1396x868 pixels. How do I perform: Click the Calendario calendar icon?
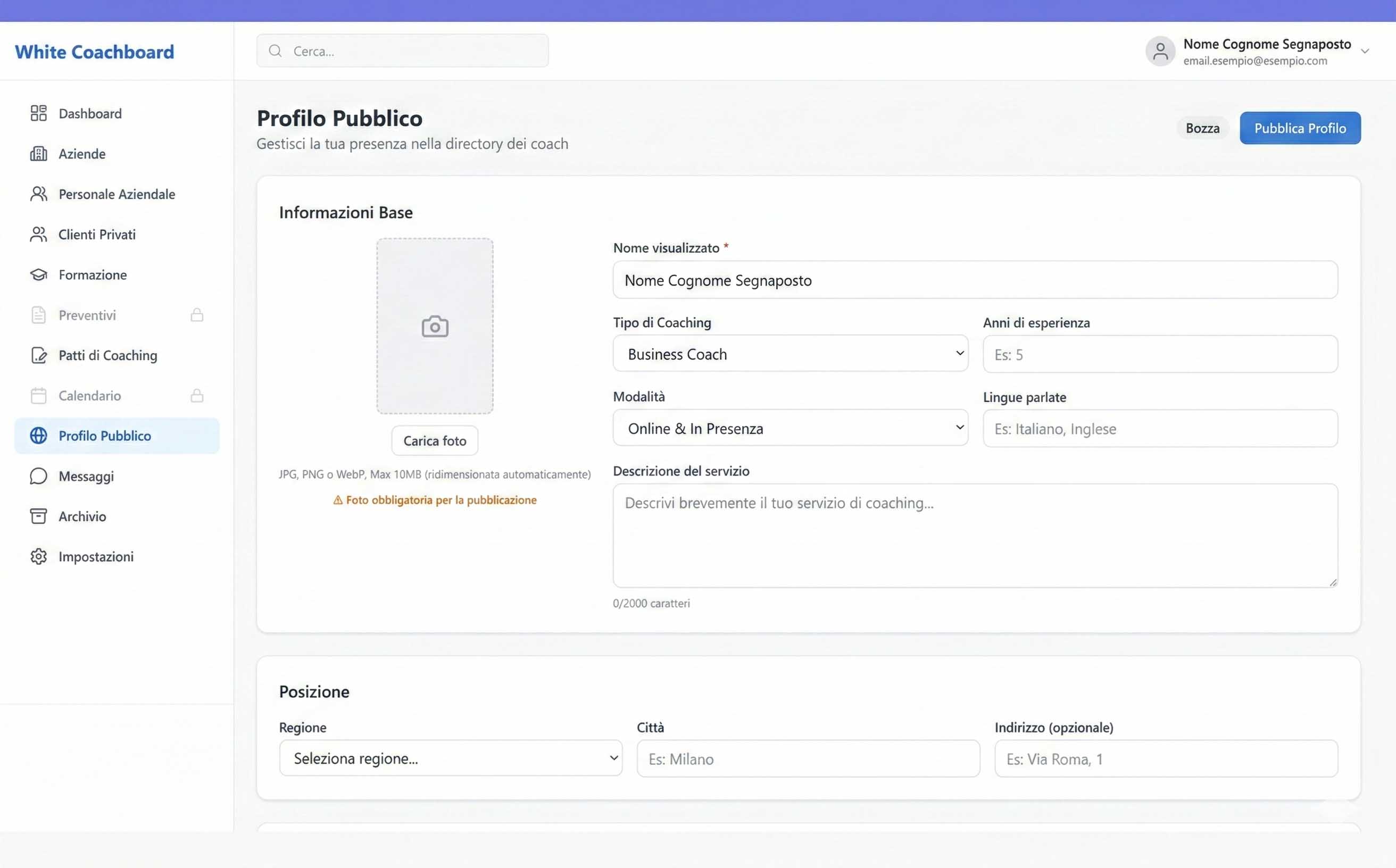(38, 396)
